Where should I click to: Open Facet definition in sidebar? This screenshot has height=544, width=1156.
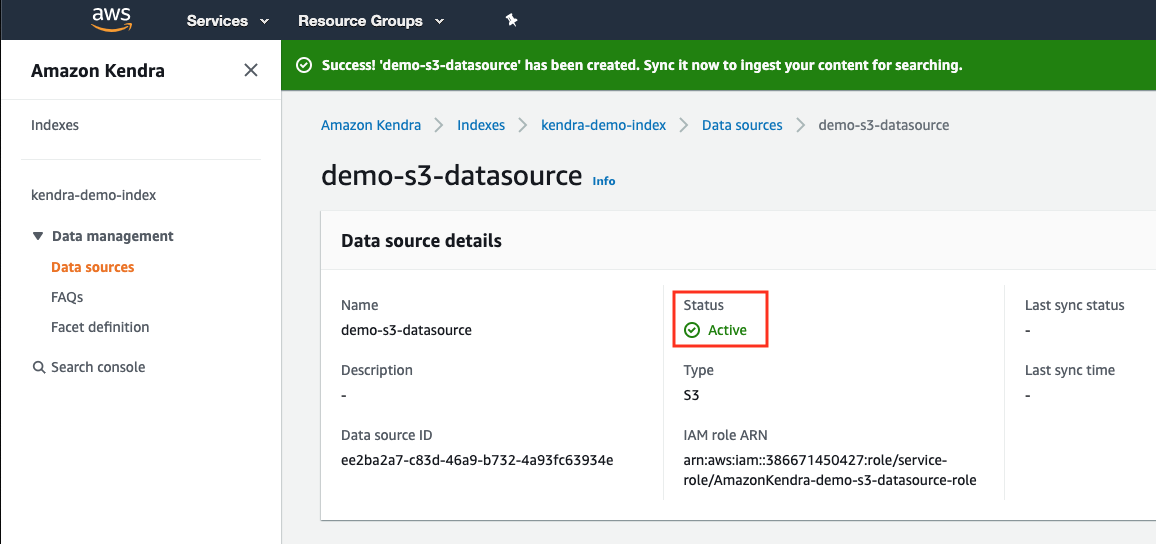coord(100,327)
